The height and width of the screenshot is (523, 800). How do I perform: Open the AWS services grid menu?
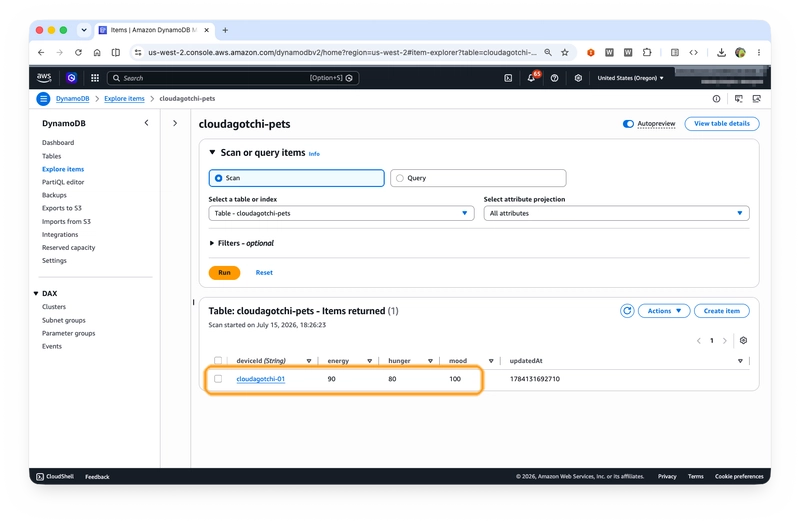[x=95, y=78]
